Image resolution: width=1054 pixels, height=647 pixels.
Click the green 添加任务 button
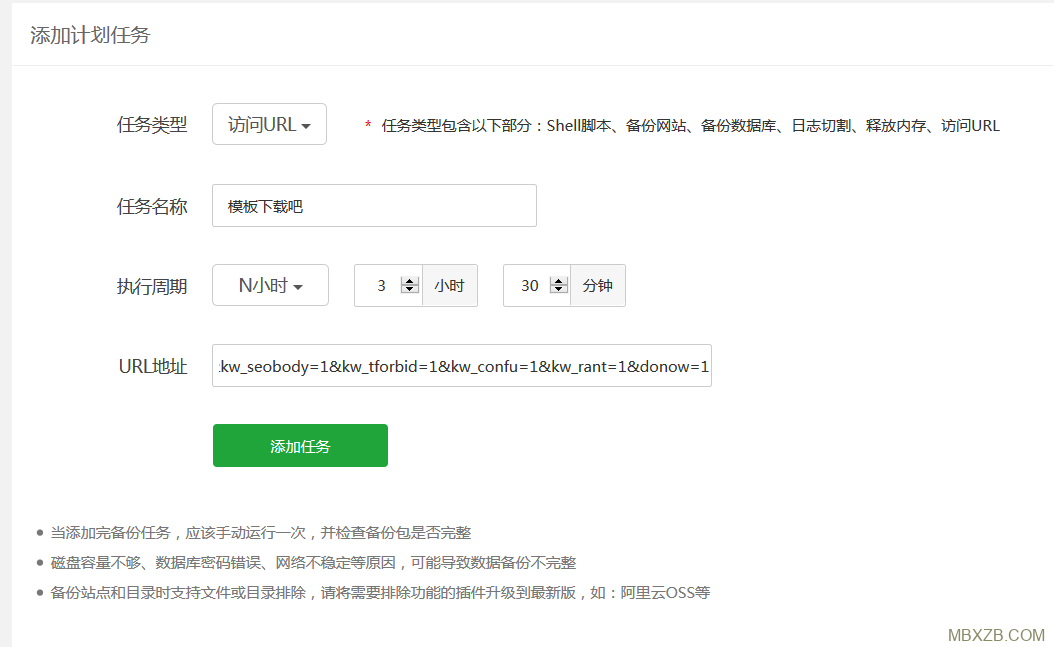point(300,445)
